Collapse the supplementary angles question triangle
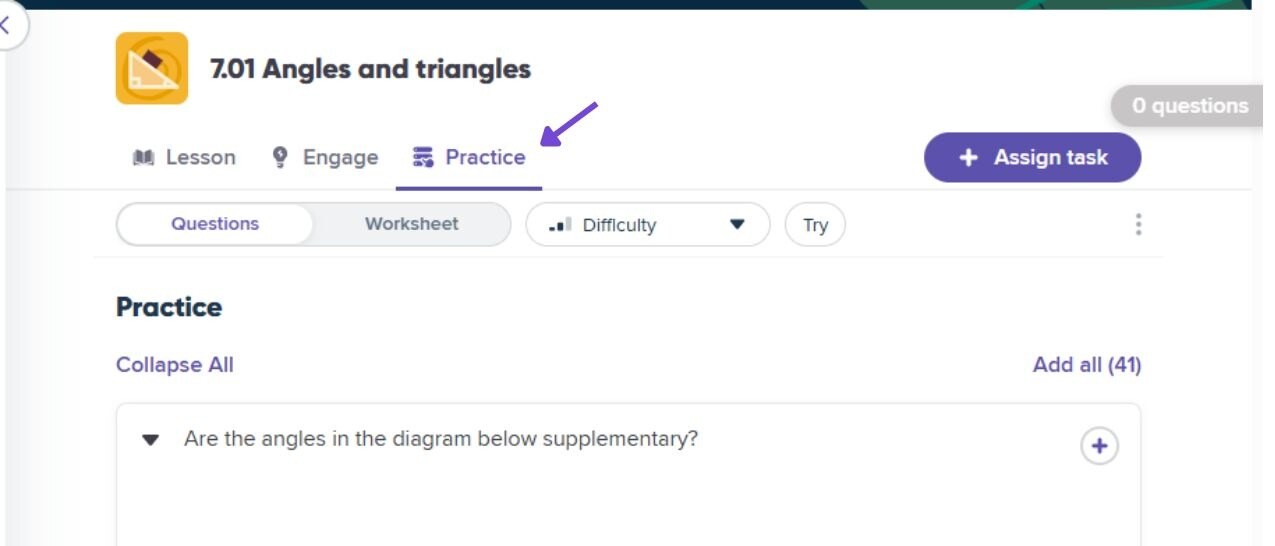The height and width of the screenshot is (546, 1275). pos(150,440)
